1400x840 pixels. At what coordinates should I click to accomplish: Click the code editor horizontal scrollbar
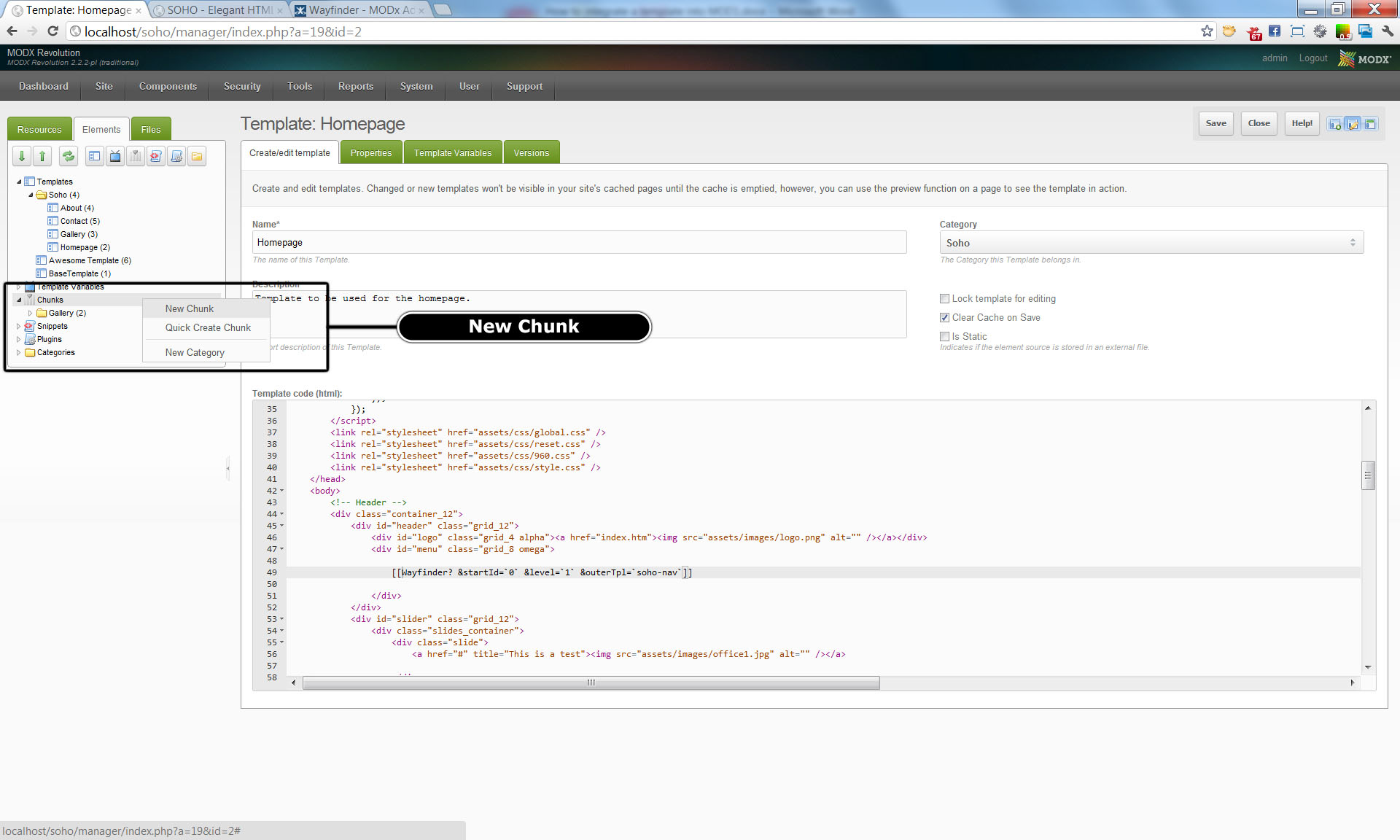(x=591, y=682)
